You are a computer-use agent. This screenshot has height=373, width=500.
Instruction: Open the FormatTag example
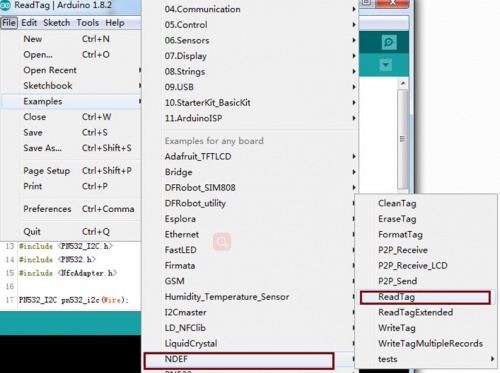(x=426, y=235)
